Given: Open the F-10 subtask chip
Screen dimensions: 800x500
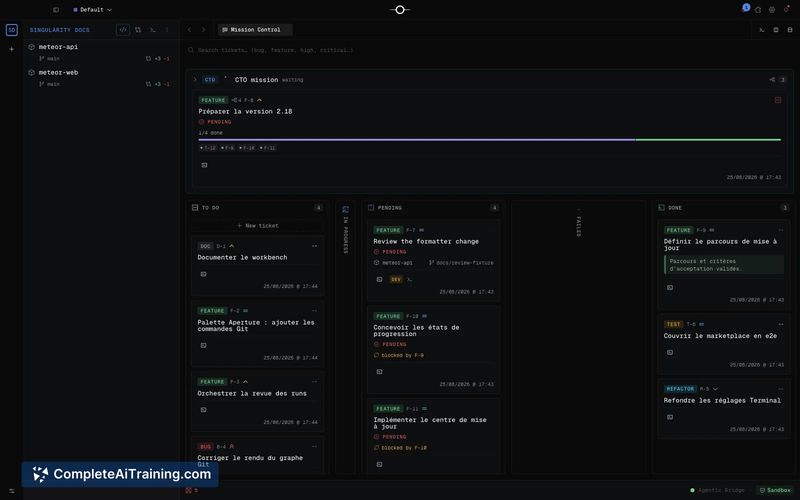Looking at the screenshot, I should [247, 148].
